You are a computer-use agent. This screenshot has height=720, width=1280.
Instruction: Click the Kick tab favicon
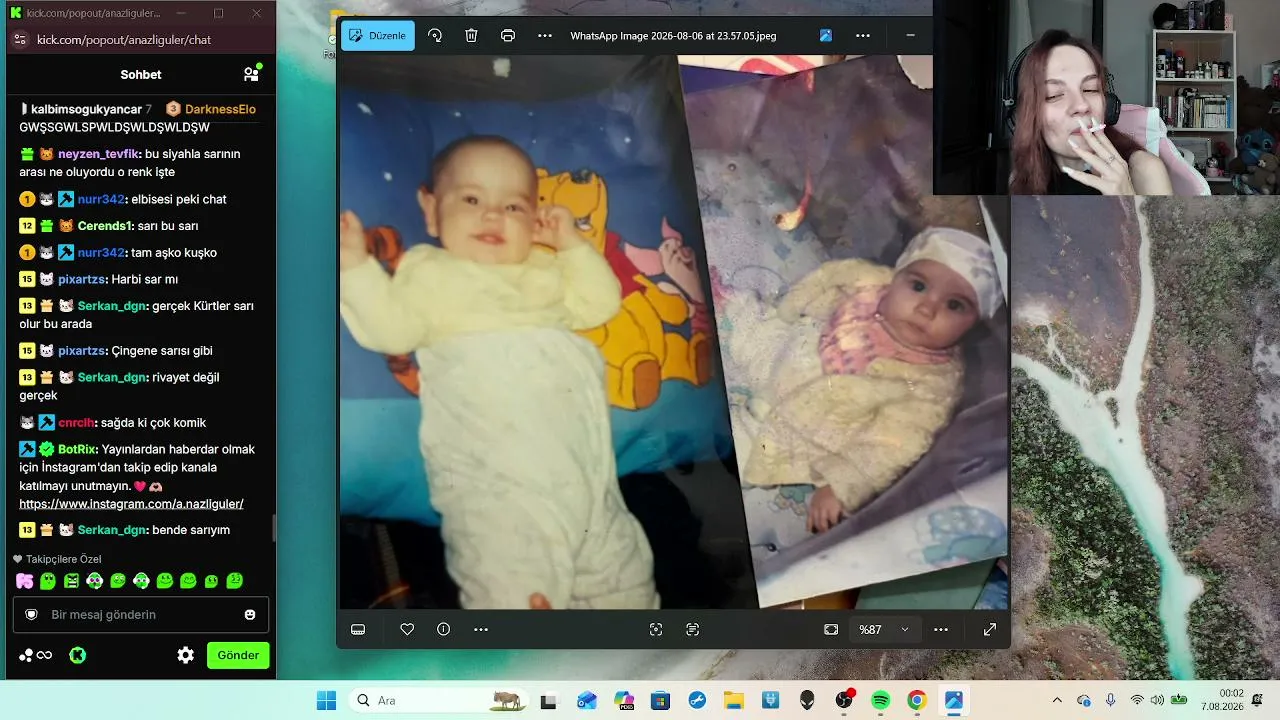point(16,13)
